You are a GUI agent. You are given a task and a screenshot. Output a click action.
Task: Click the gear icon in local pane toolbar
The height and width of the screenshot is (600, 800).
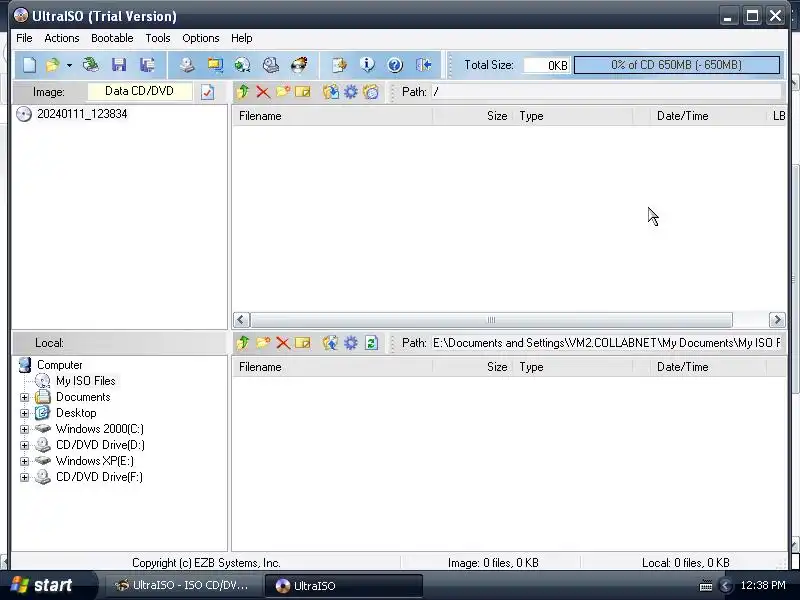pyautogui.click(x=351, y=343)
